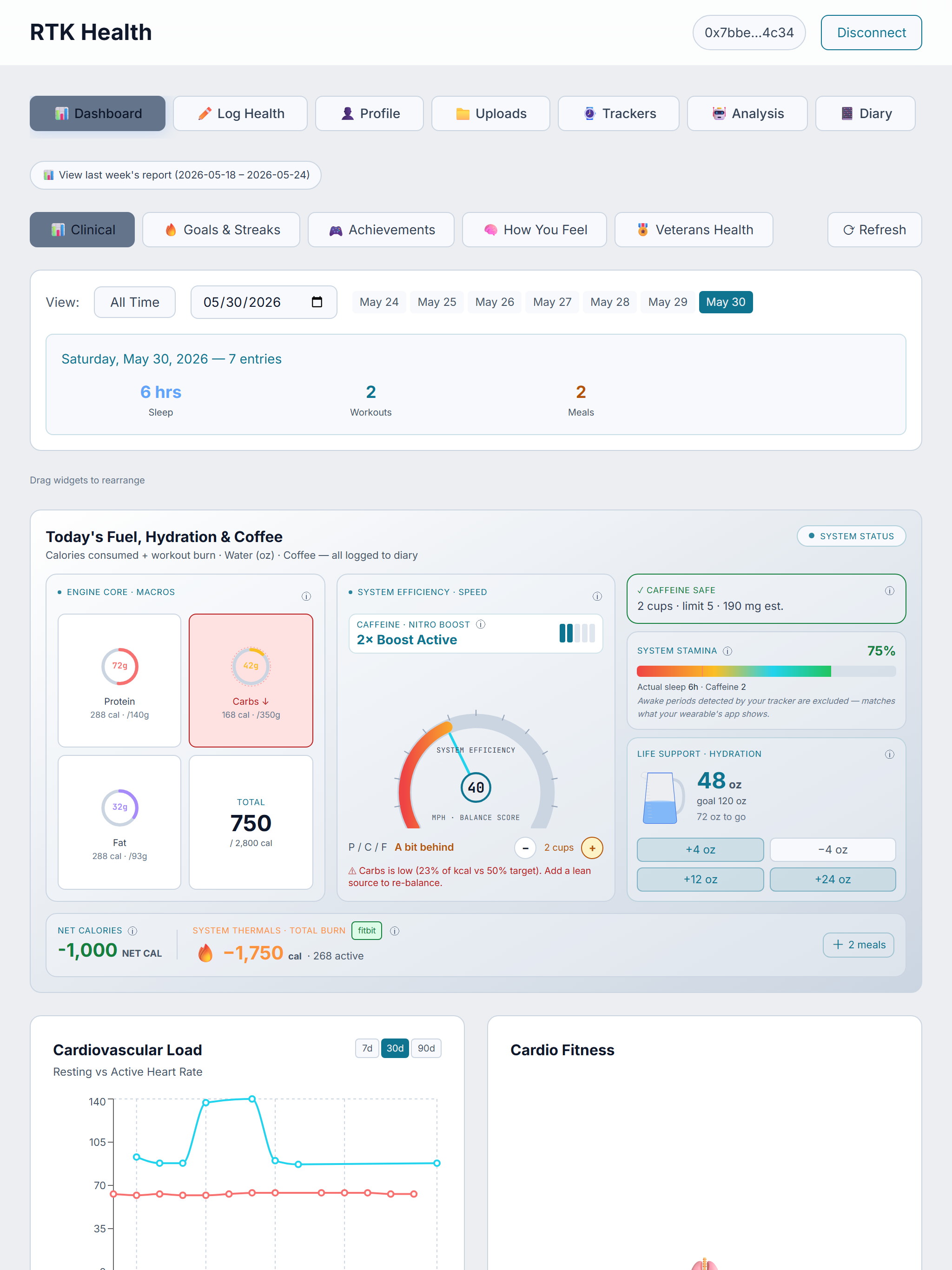Switch to the Log Health tab
Image resolution: width=952 pixels, height=1270 pixels.
pyautogui.click(x=240, y=114)
